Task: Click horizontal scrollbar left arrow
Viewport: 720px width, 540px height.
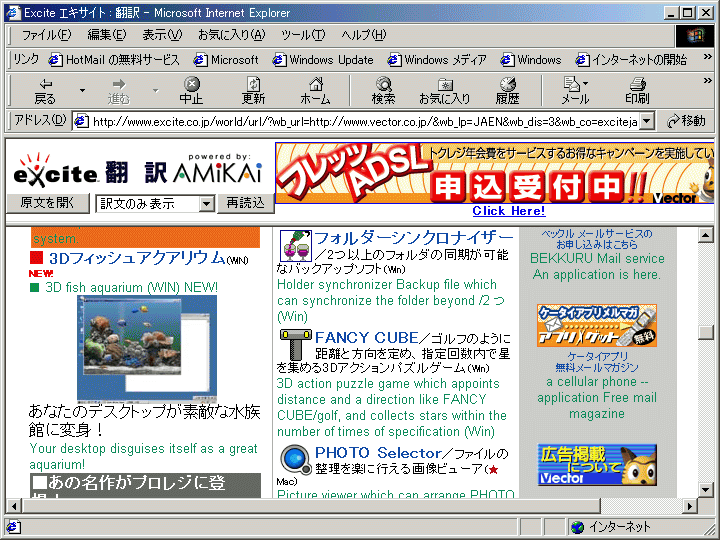Action: pyautogui.click(x=14, y=506)
